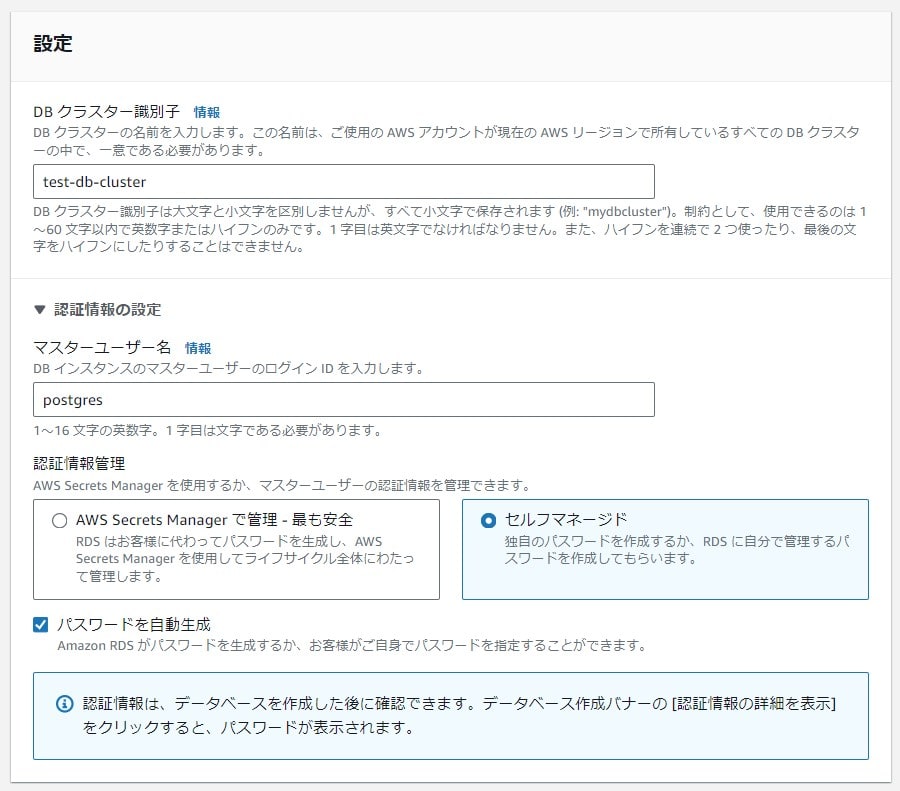Image resolution: width=900 pixels, height=791 pixels.
Task: Click the 1～16 文字の英数字 hint text
Action: pyautogui.click(x=208, y=431)
